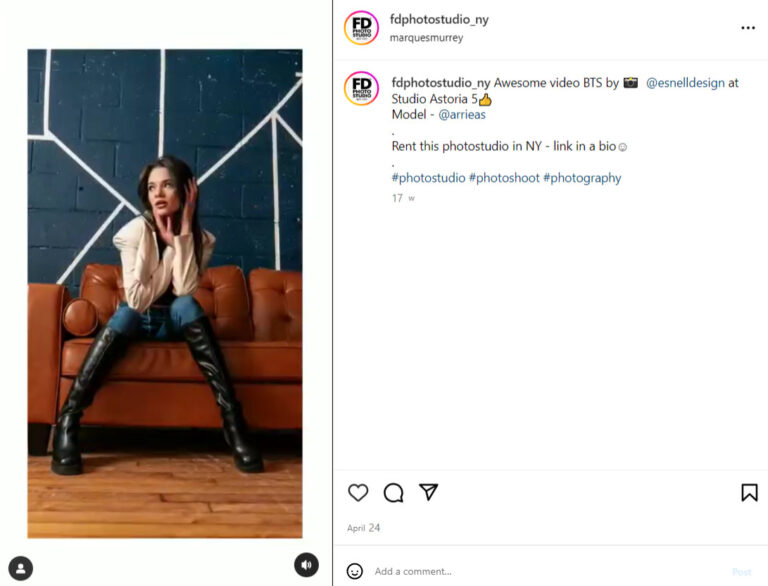768x586 pixels.
Task: Open comments via speech bubble icon
Action: (x=393, y=492)
